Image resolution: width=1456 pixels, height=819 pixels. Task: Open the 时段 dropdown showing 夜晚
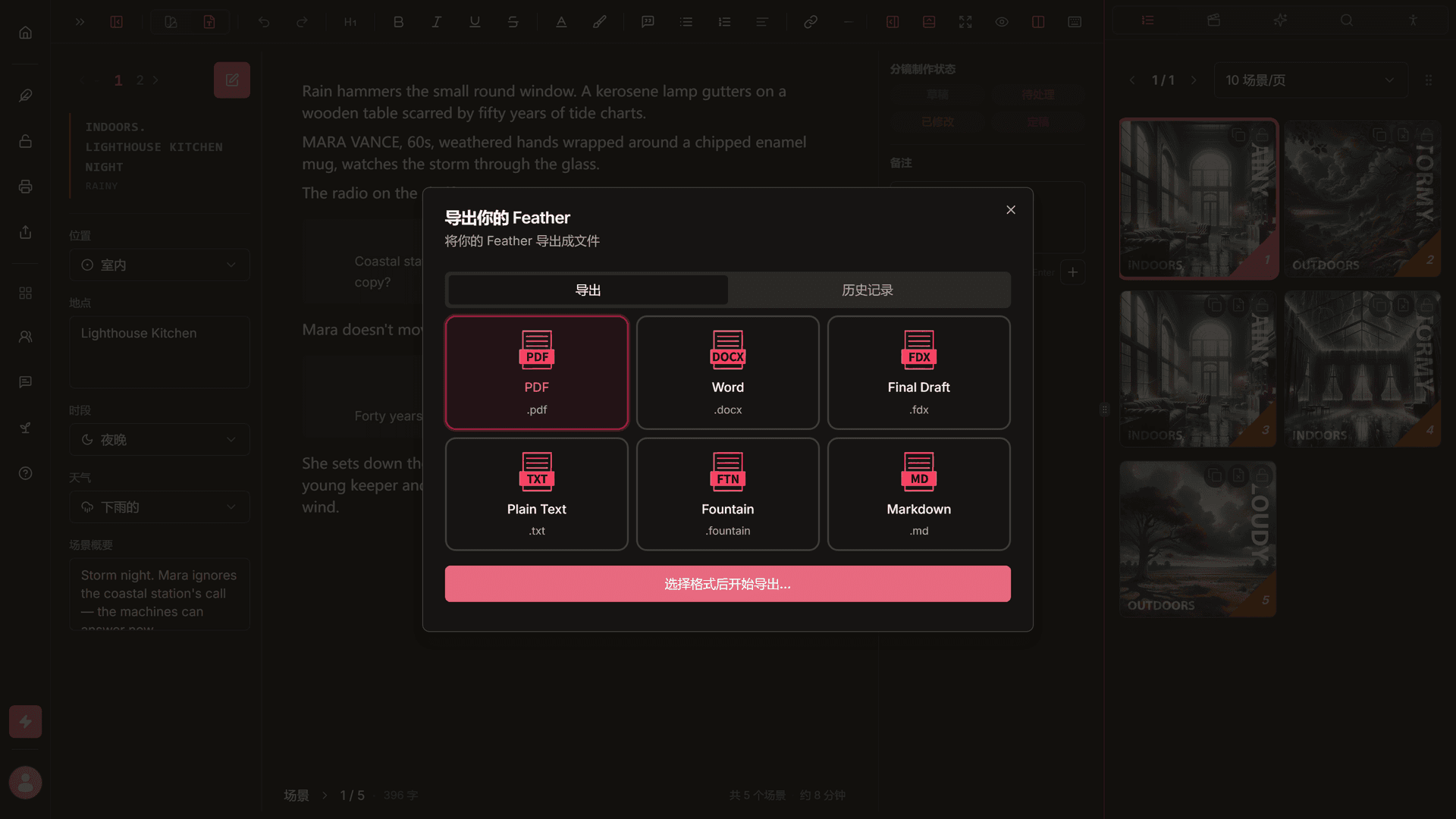coord(159,440)
